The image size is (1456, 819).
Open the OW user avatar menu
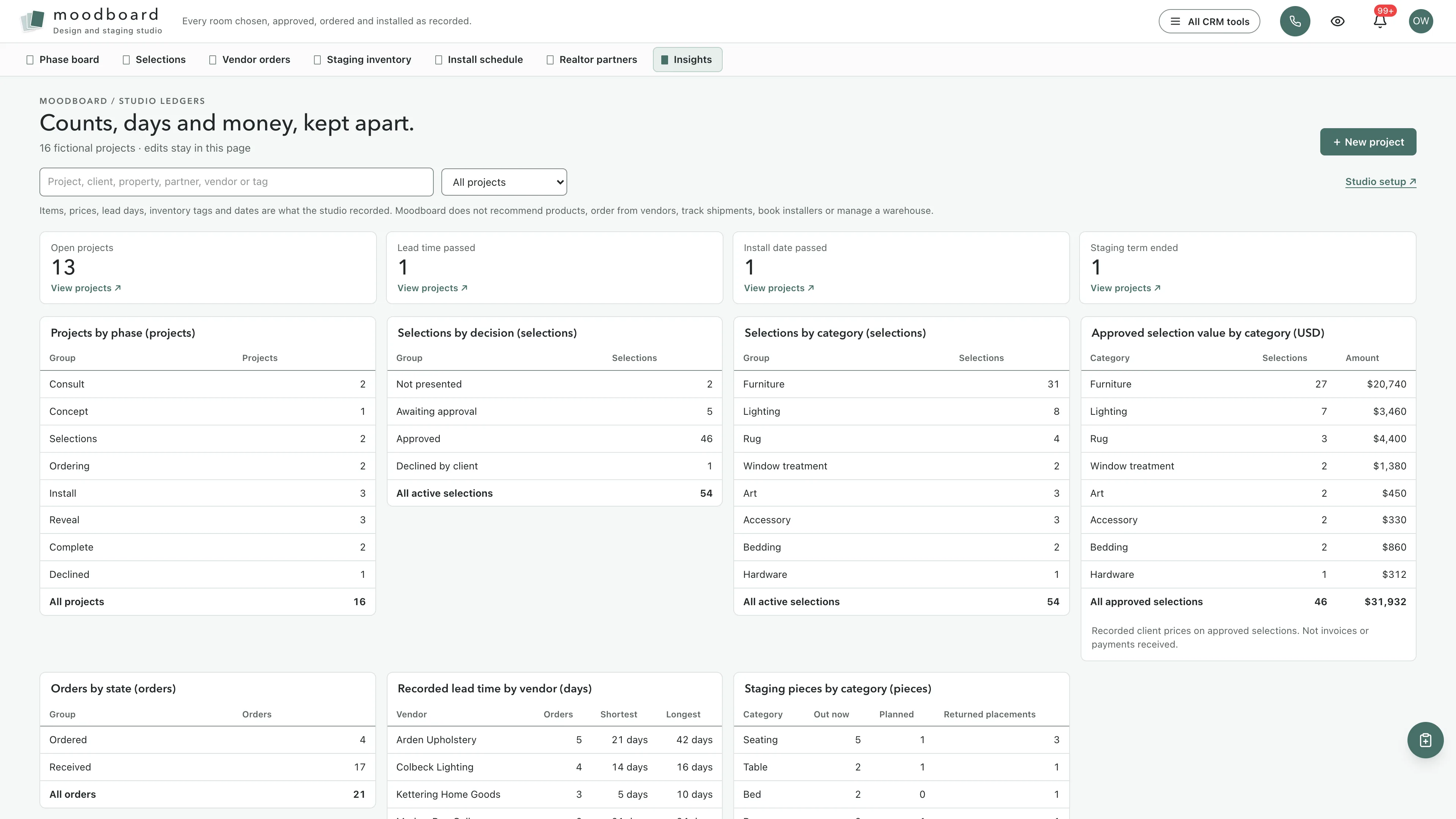(x=1421, y=22)
